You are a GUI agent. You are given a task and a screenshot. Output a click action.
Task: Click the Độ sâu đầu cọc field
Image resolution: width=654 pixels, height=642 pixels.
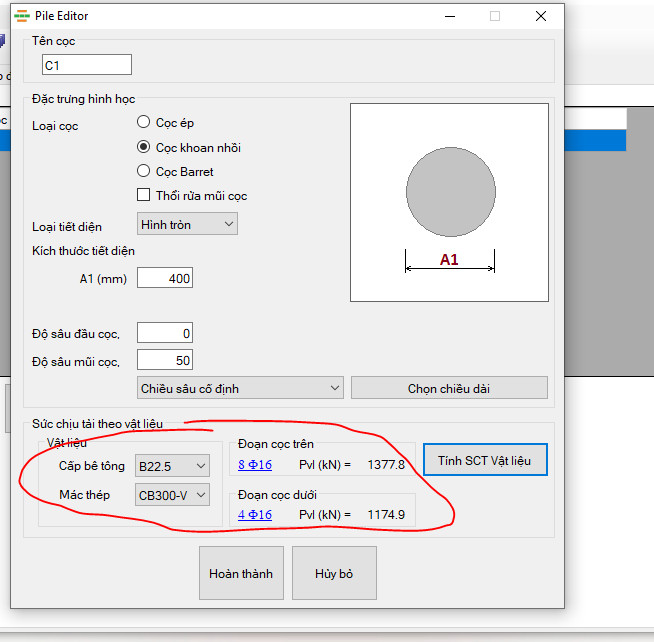[165, 333]
